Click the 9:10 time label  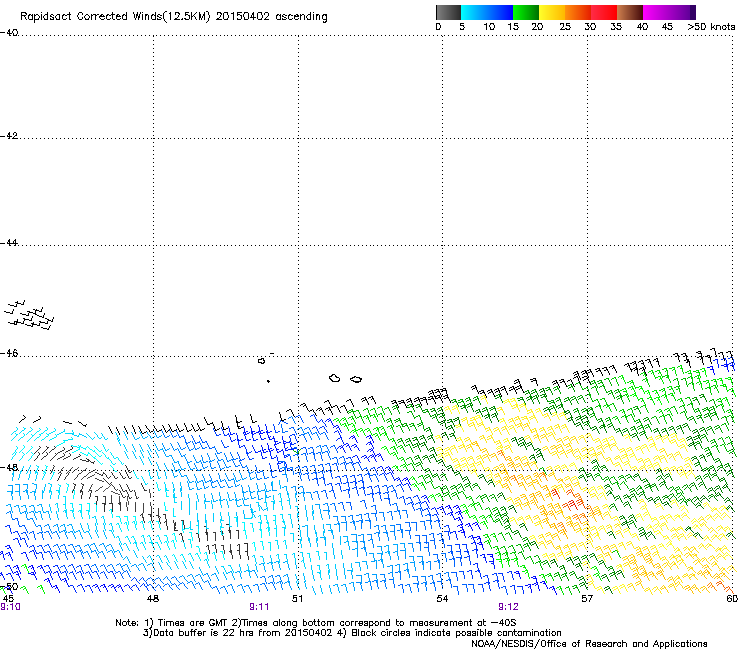coord(10,607)
